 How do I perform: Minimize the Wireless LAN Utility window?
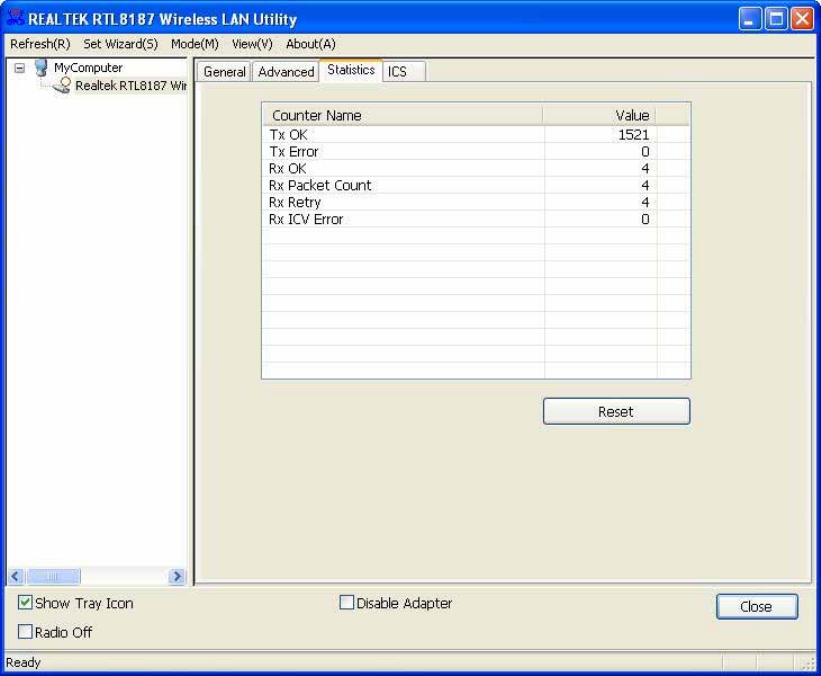pyautogui.click(x=750, y=19)
